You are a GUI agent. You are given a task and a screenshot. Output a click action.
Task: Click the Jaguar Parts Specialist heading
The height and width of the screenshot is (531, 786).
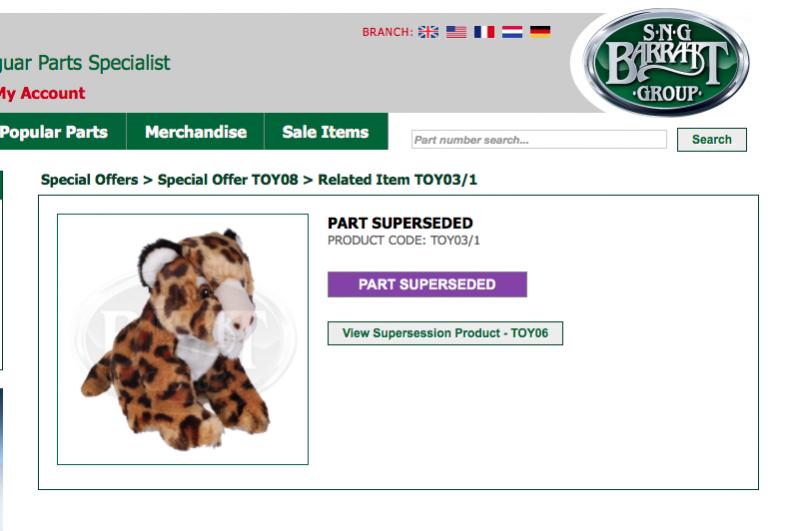(x=85, y=63)
